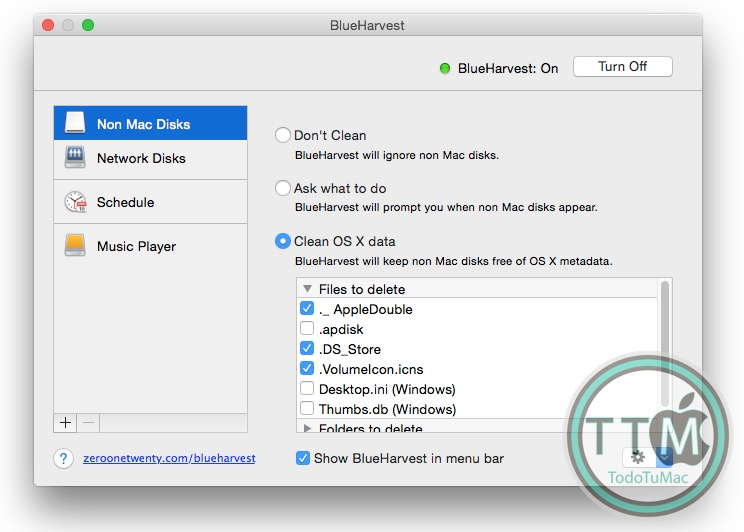The image size is (744, 532).
Task: Click the Turn Off button
Action: [623, 66]
